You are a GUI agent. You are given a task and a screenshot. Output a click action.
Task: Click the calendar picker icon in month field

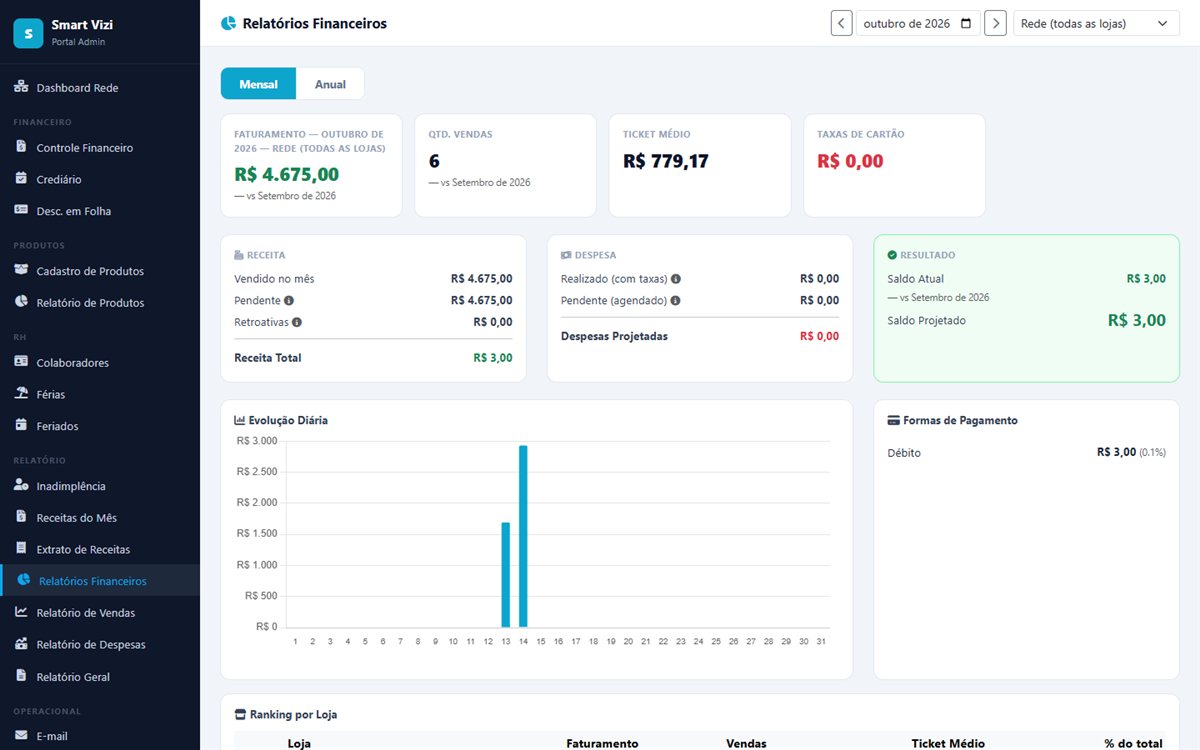click(966, 23)
